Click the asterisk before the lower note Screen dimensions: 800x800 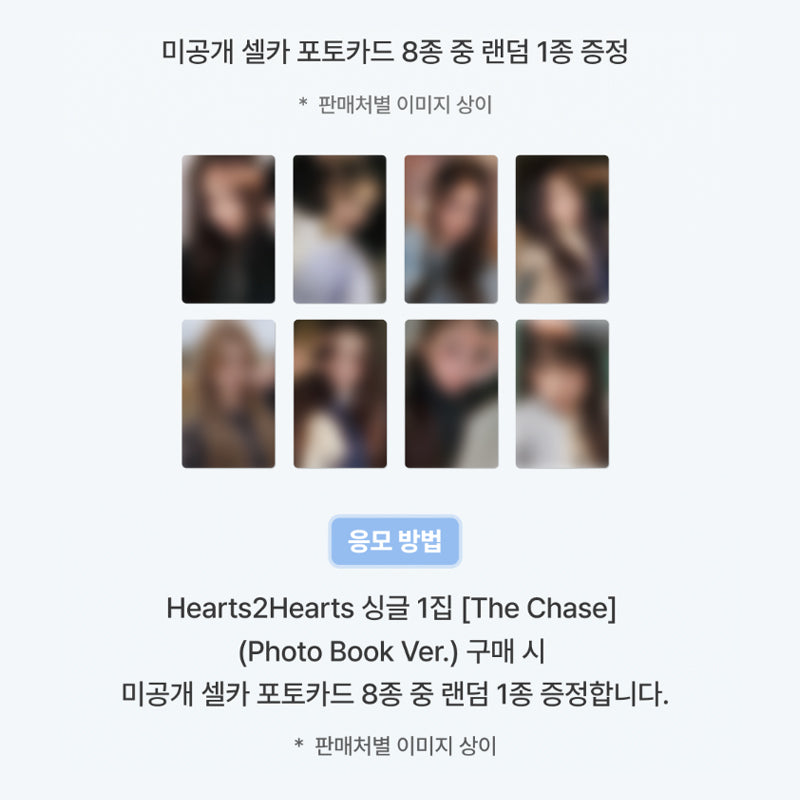click(299, 743)
